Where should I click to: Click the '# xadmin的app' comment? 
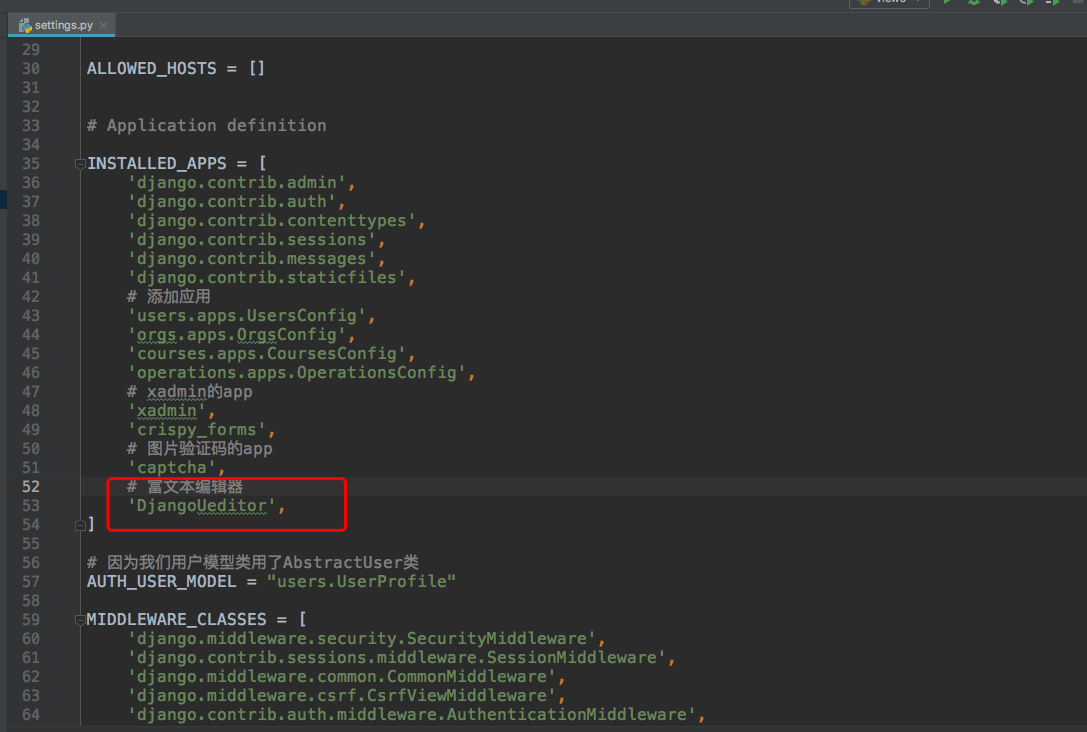coord(189,392)
